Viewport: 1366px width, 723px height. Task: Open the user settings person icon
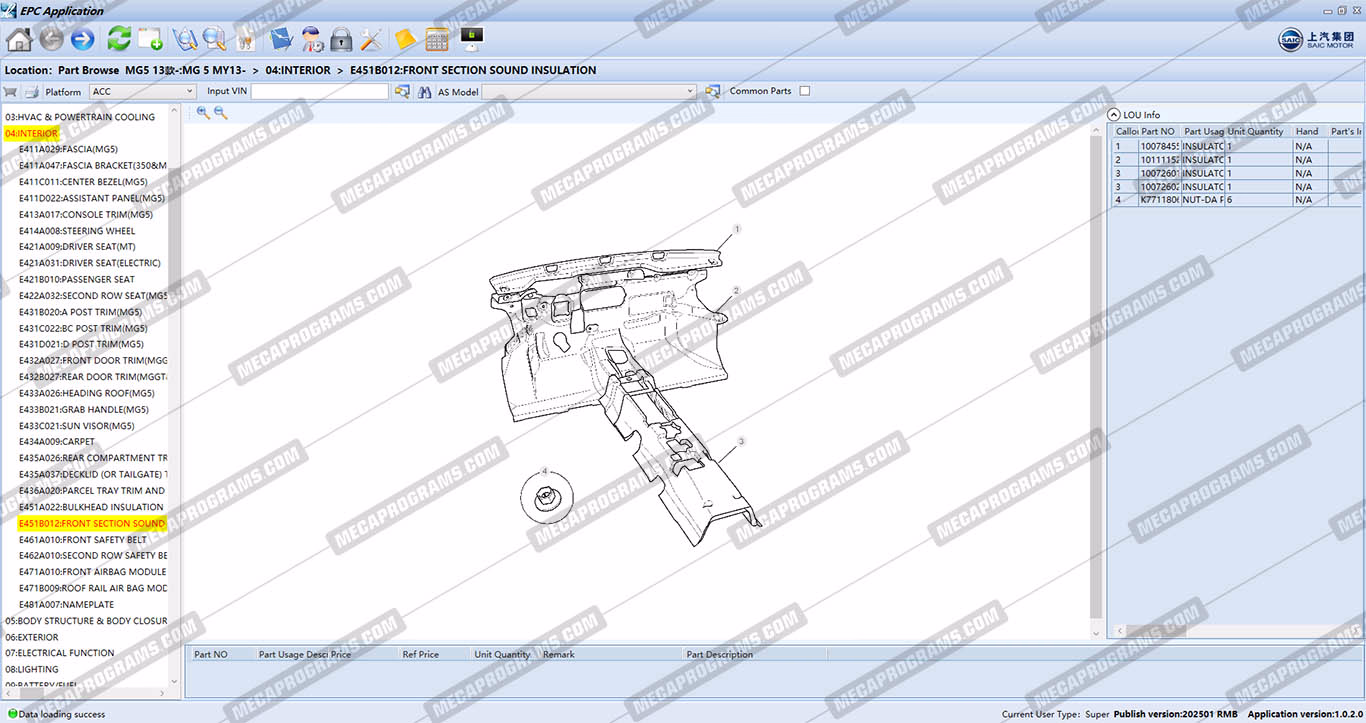[312, 39]
